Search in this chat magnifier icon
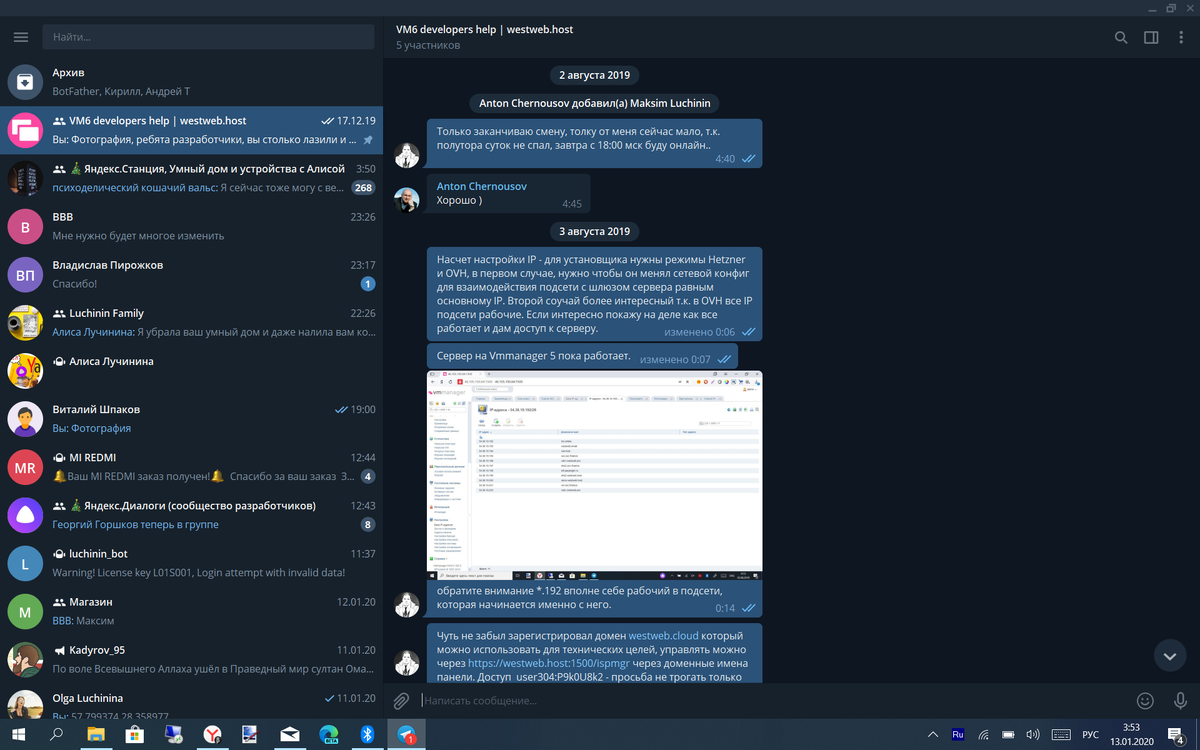This screenshot has width=1200, height=750. coord(1121,38)
